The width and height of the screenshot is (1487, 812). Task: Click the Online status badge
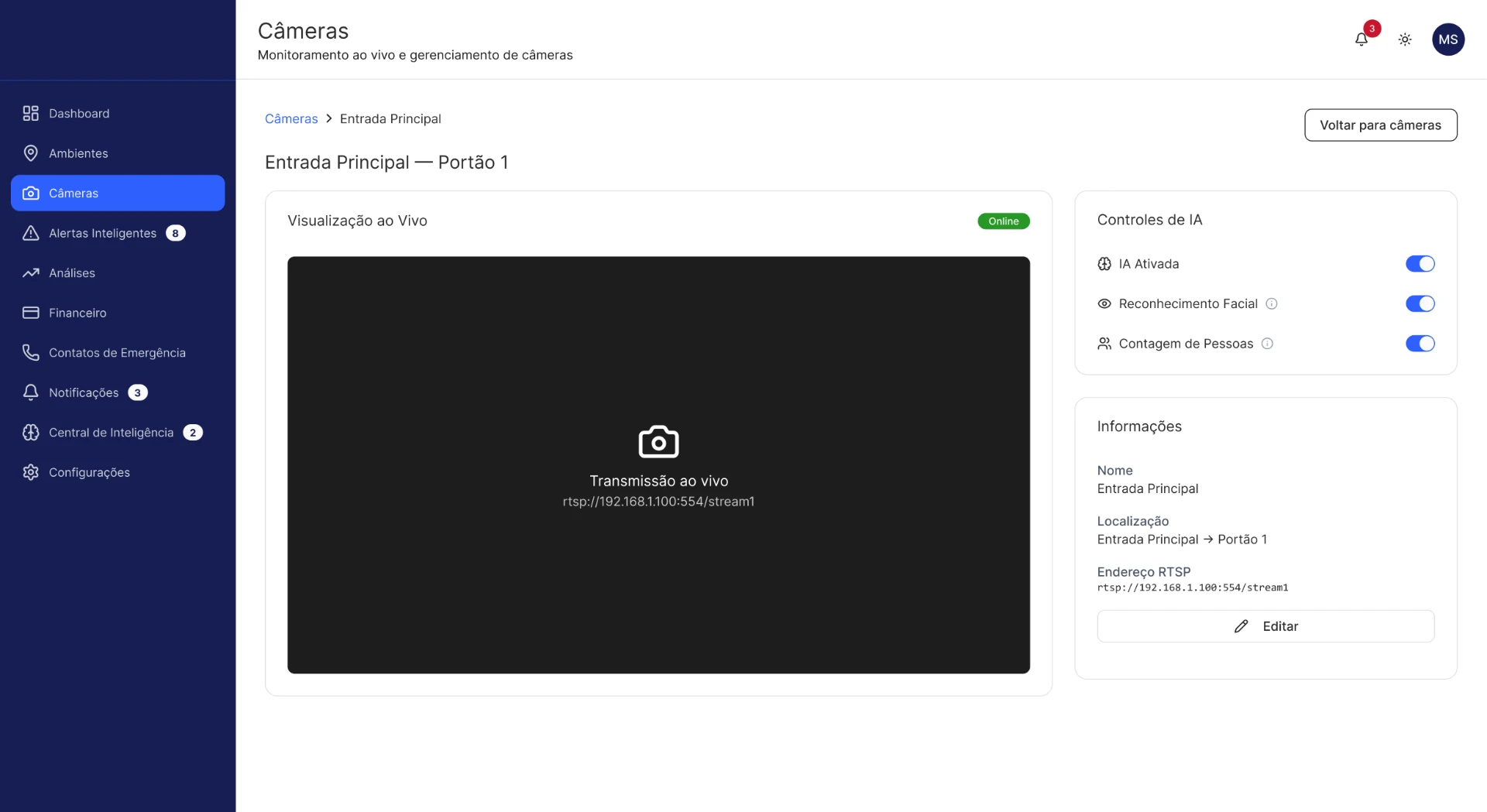pos(1003,221)
